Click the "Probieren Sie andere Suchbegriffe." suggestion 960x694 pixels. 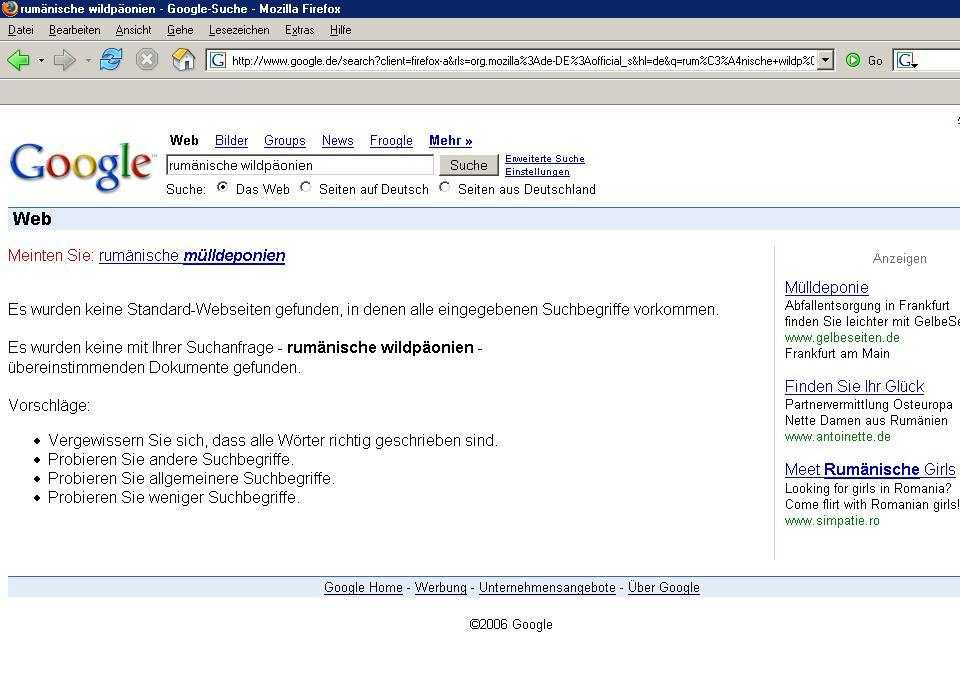pos(171,460)
